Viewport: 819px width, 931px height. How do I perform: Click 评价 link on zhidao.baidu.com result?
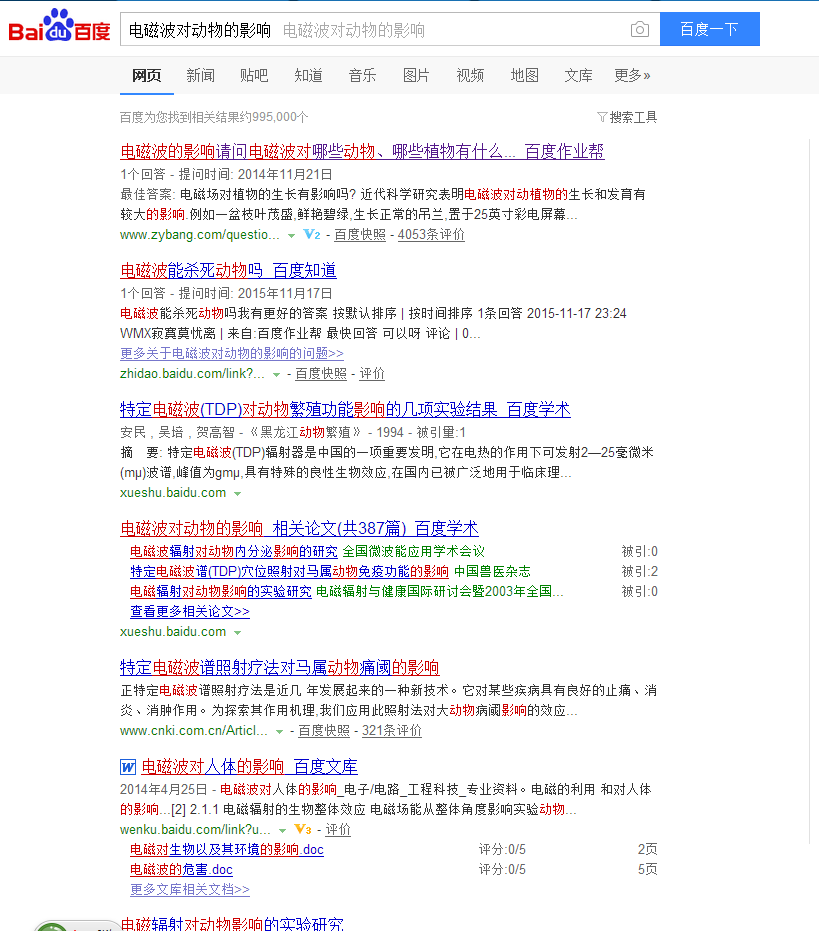coord(372,373)
